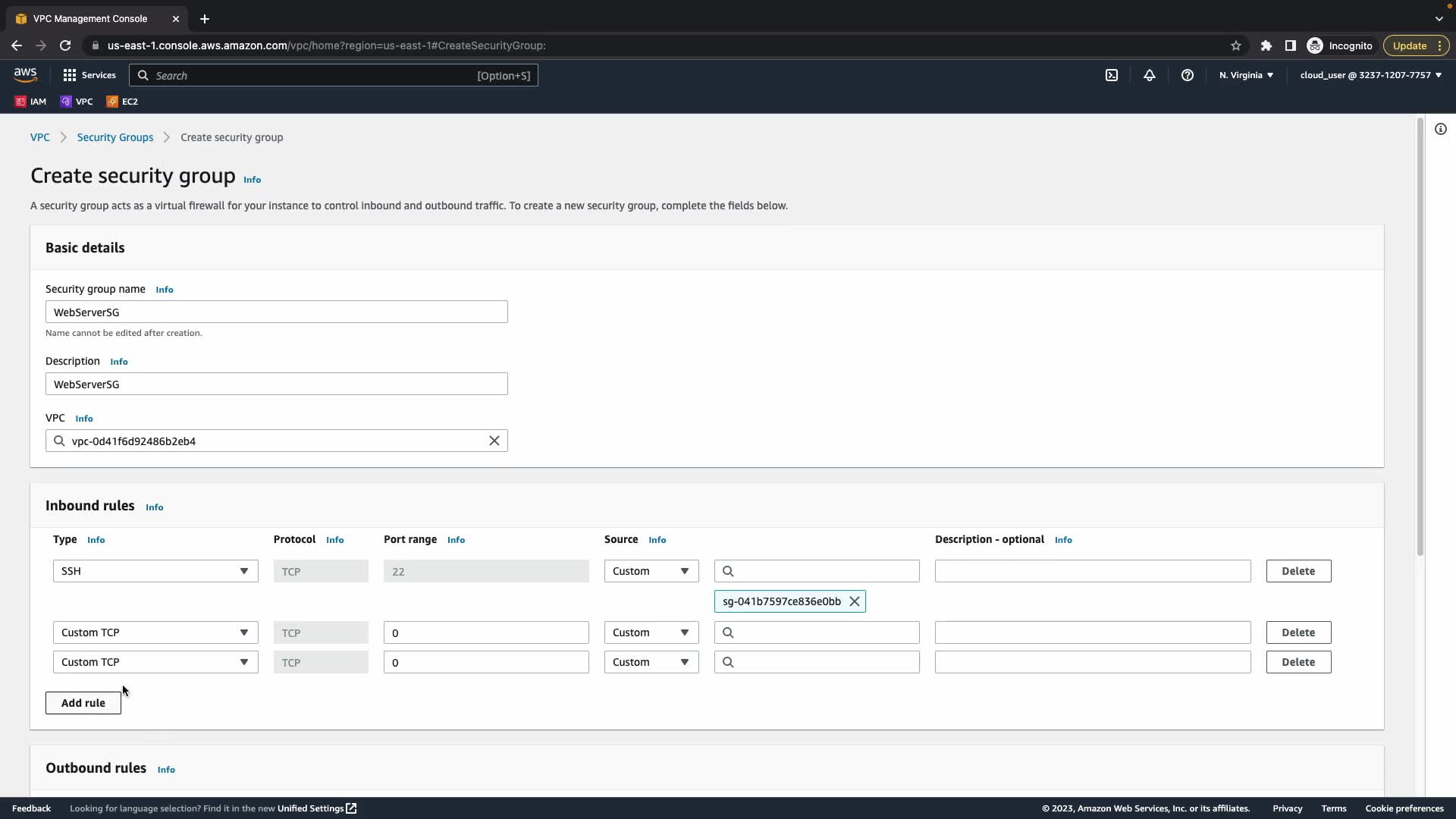The width and height of the screenshot is (1456, 819).
Task: Open the EC2 favorite shortcut
Action: pos(122,102)
